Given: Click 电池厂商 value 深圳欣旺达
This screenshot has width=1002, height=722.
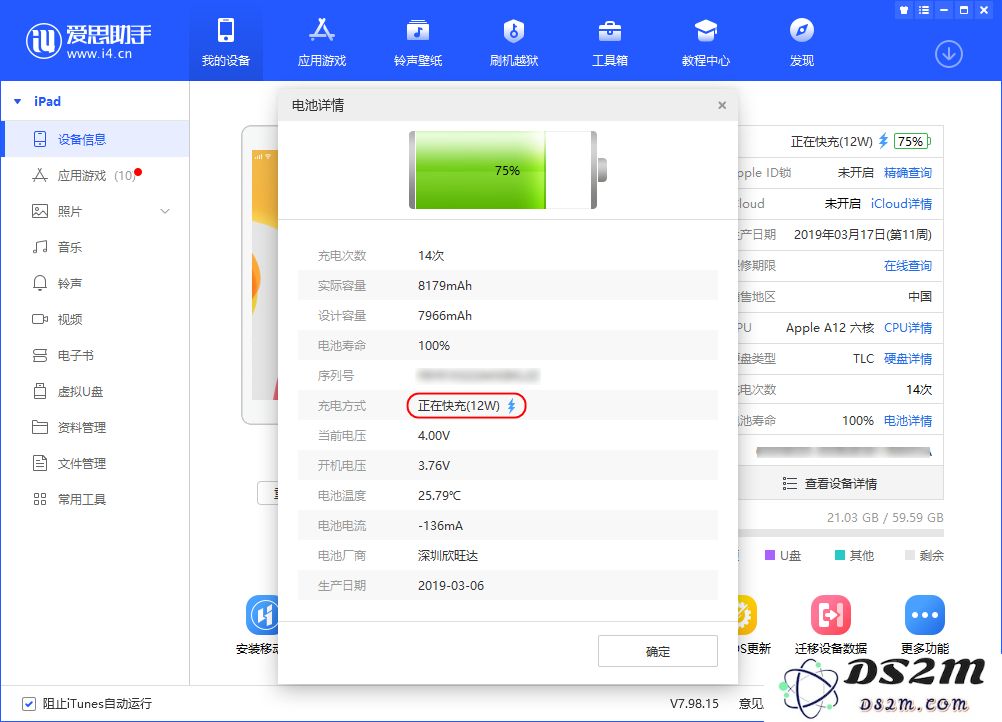Looking at the screenshot, I should point(448,555).
